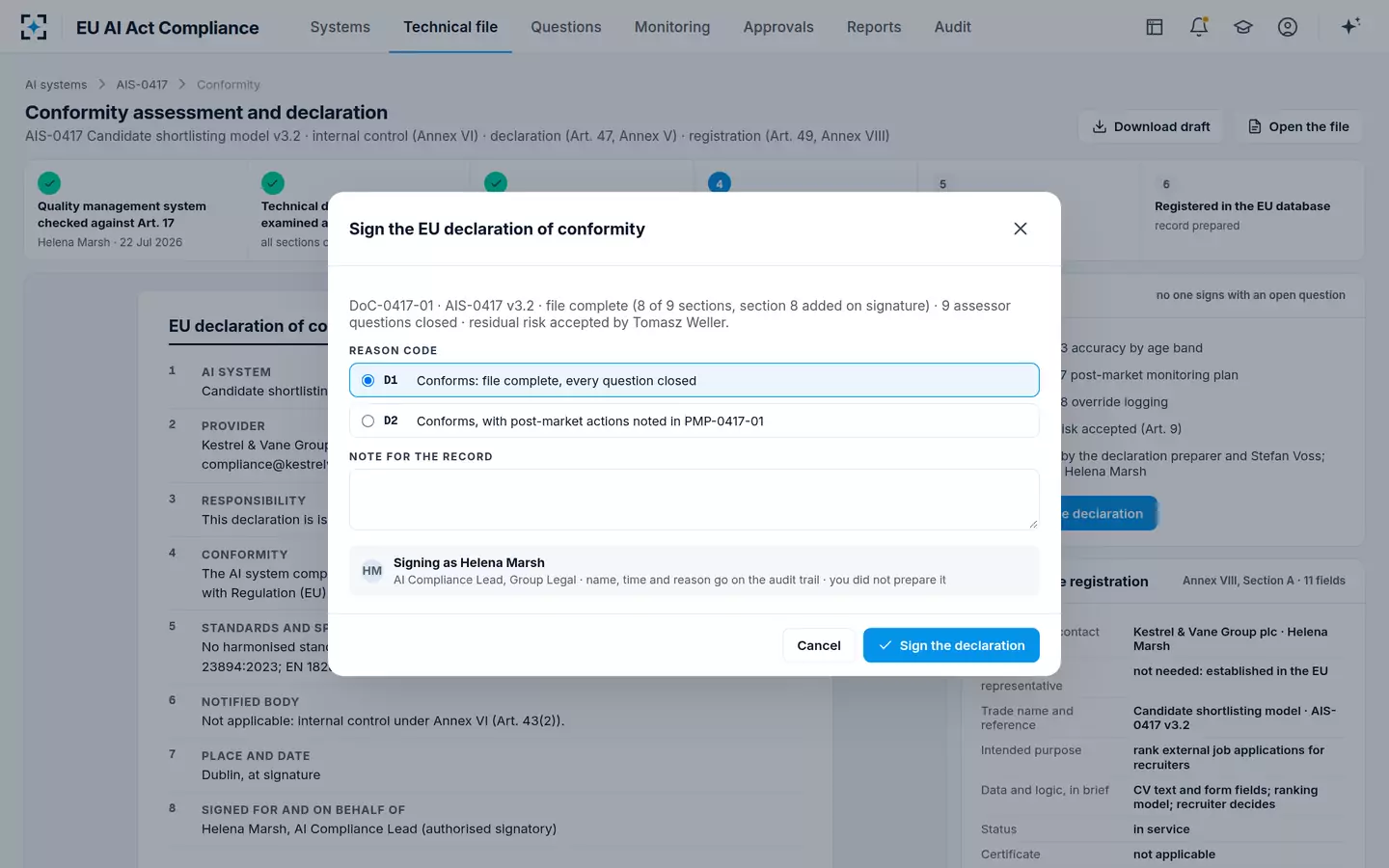Open the Reports tab
1389x868 pixels.
[874, 27]
